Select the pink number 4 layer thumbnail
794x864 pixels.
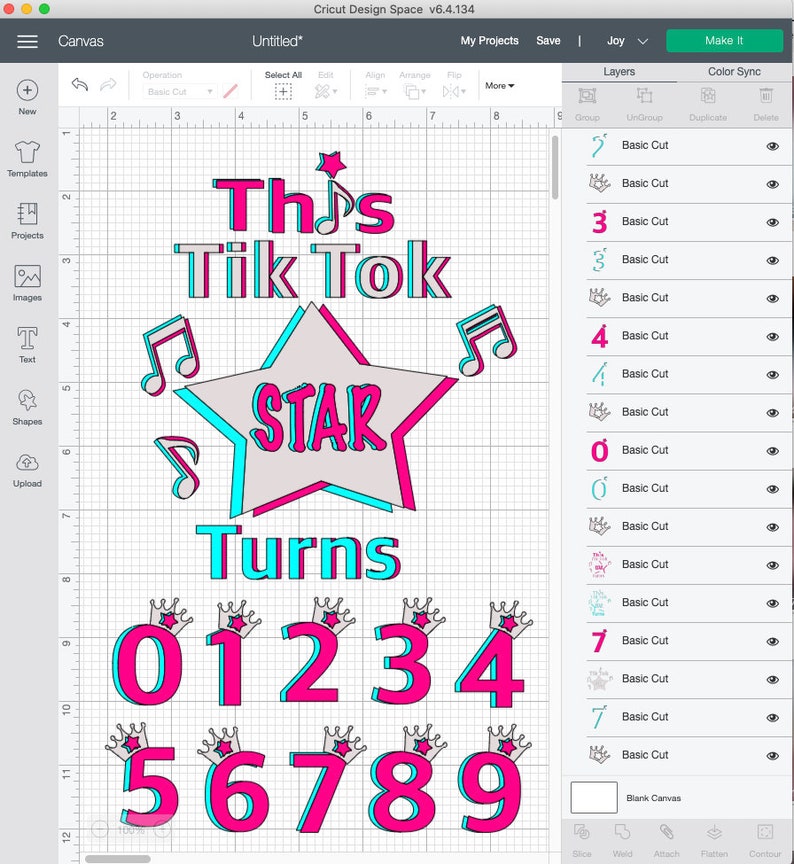click(599, 336)
